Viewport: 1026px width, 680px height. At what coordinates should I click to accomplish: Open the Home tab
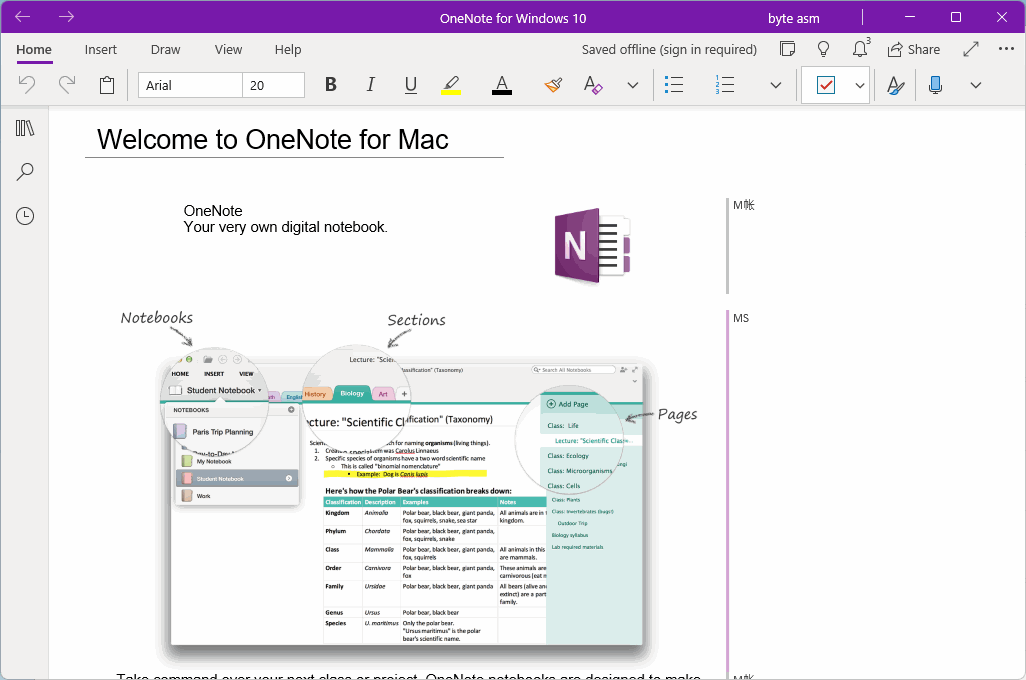(34, 50)
